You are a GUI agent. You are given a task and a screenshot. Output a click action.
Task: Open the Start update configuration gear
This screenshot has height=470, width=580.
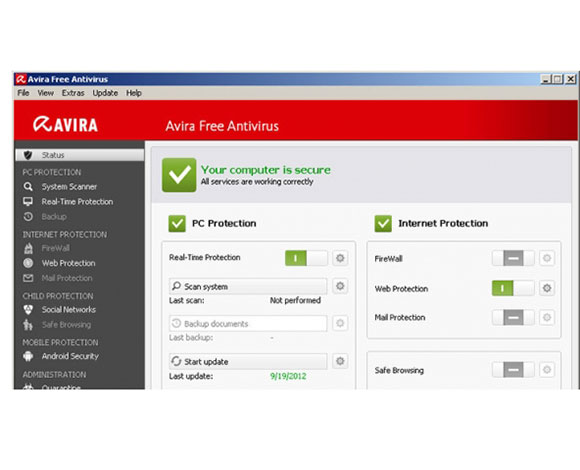pyautogui.click(x=340, y=361)
